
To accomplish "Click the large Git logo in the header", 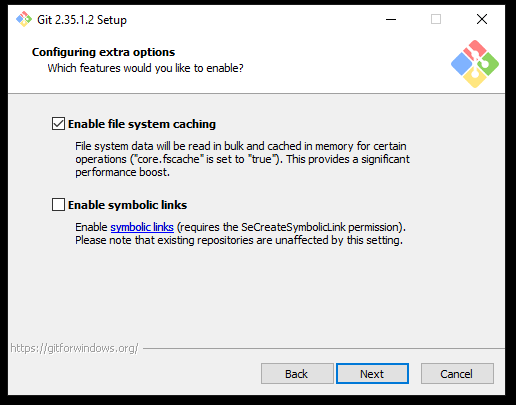I will click(475, 64).
